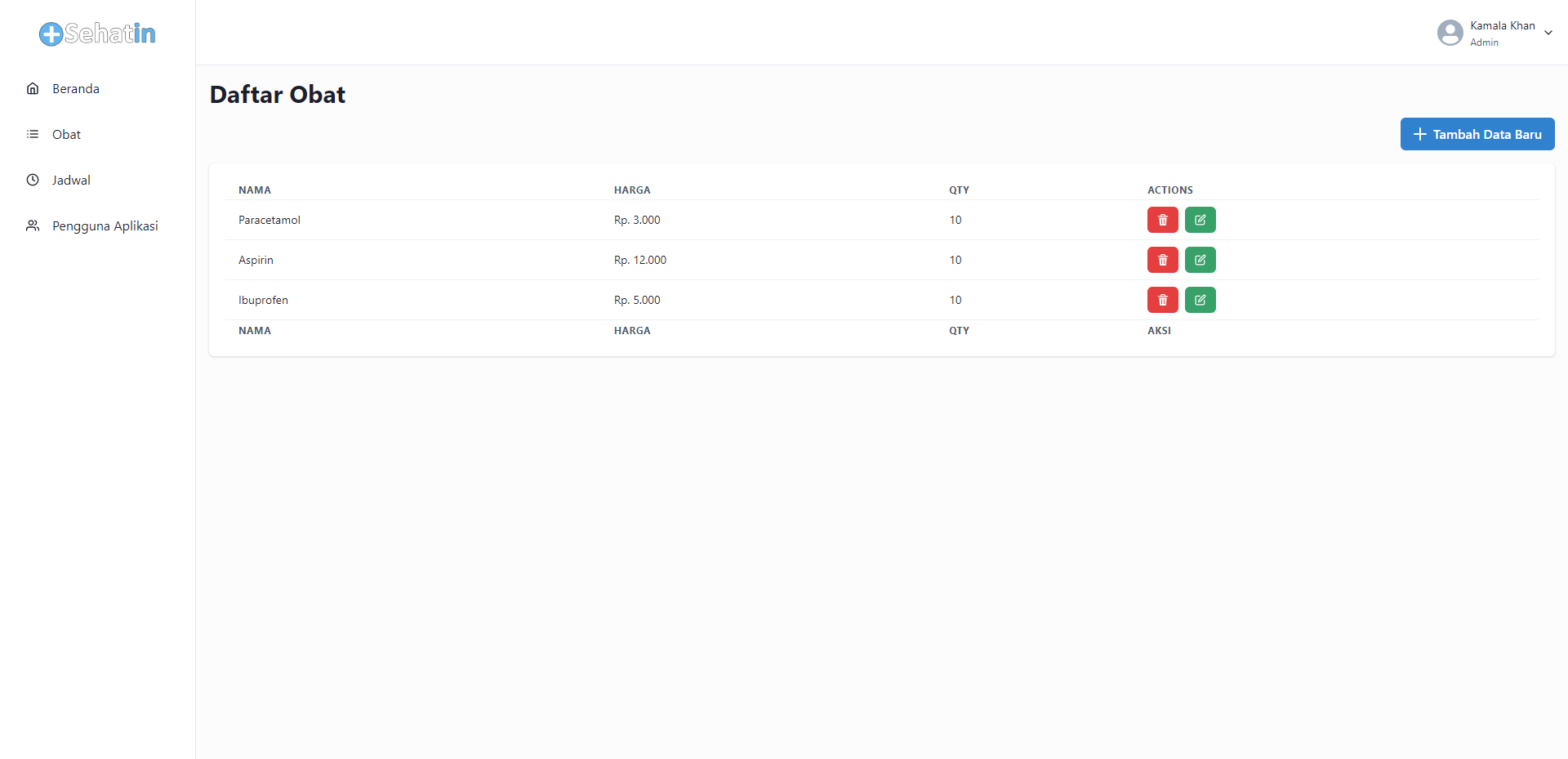Click the QTY column header at top
The image size is (1568, 759).
[x=959, y=190]
